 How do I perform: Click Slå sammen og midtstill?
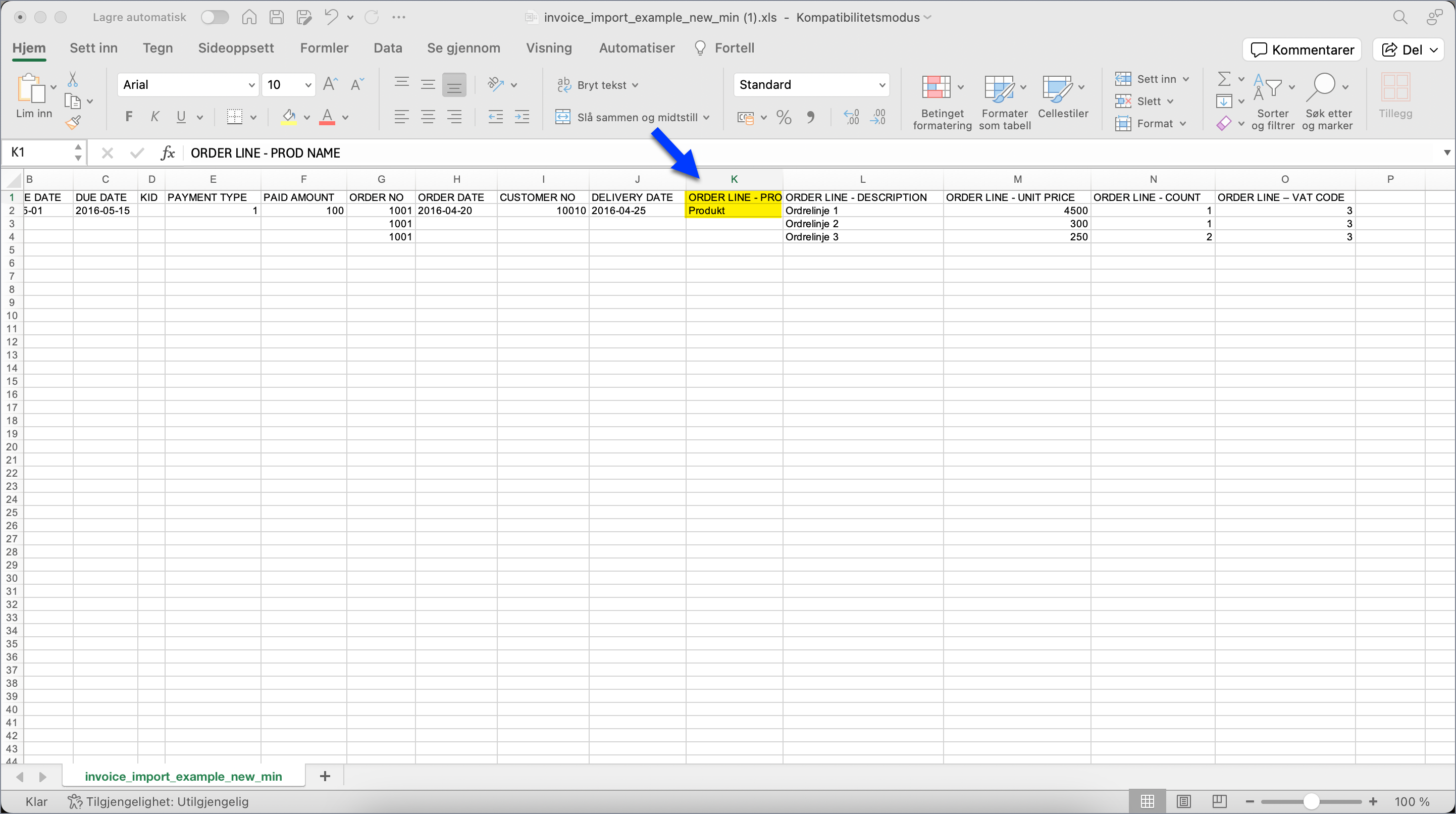633,117
